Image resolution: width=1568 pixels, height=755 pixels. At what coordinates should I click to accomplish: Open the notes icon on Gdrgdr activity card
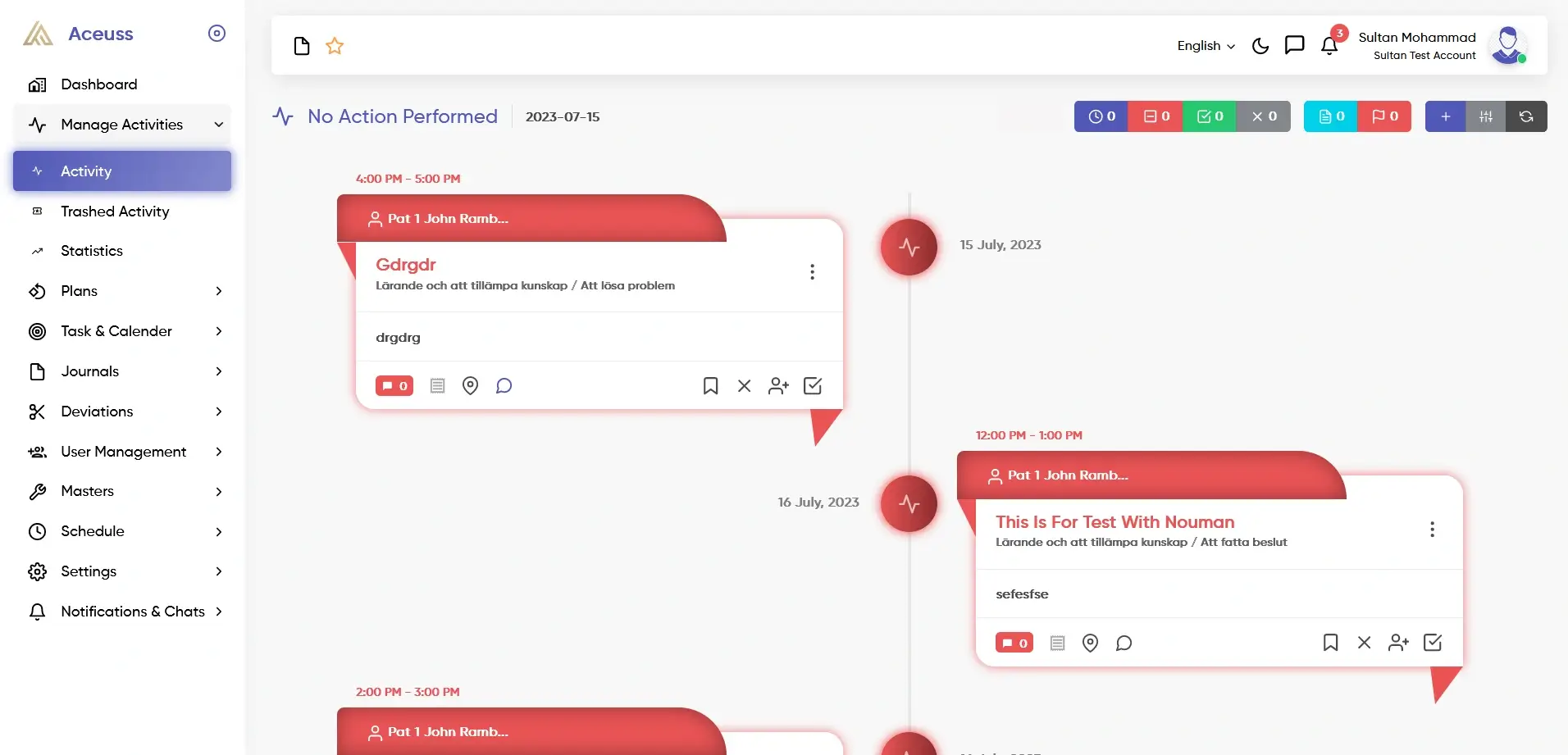coord(437,385)
